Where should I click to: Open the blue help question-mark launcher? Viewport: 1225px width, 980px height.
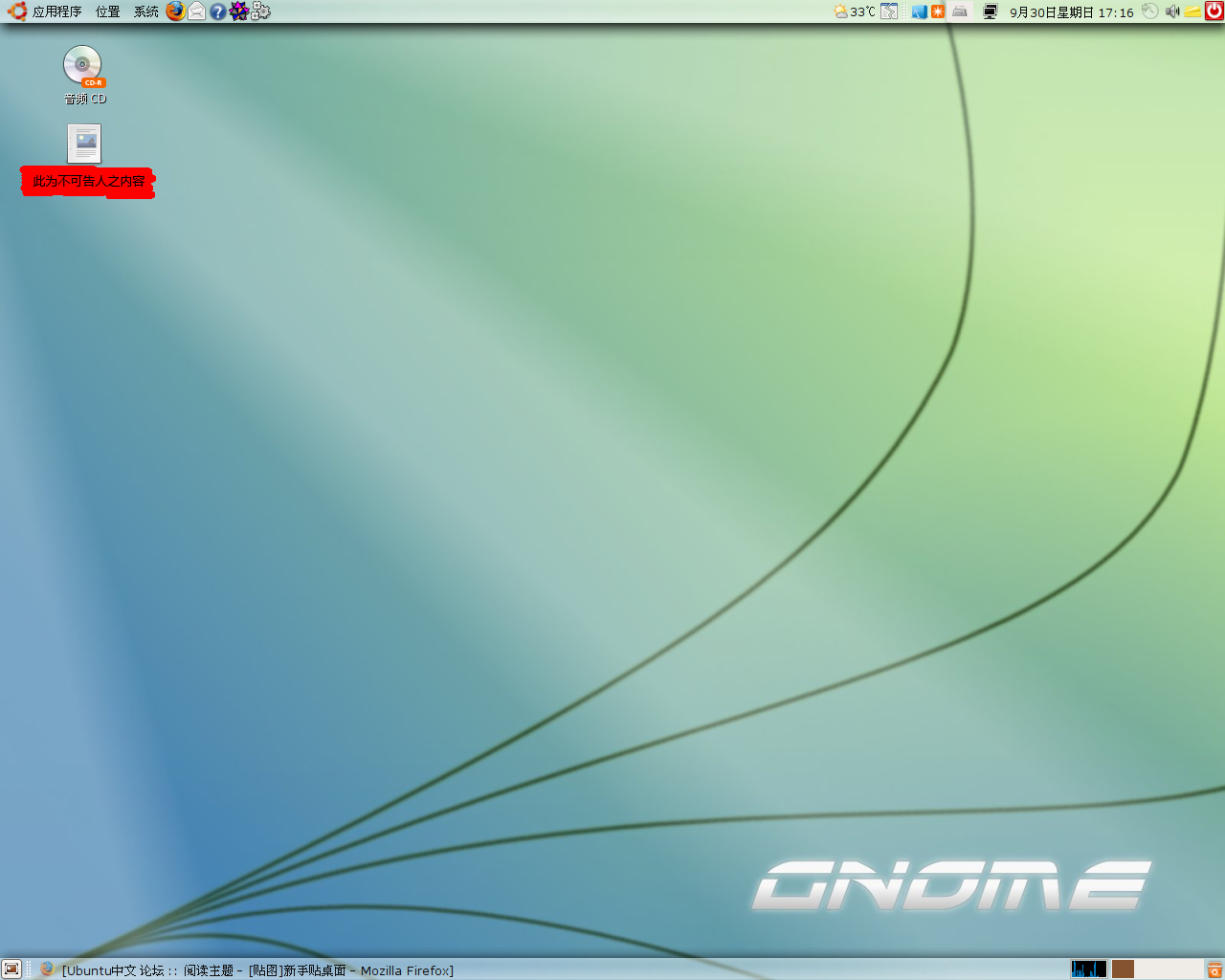(218, 11)
